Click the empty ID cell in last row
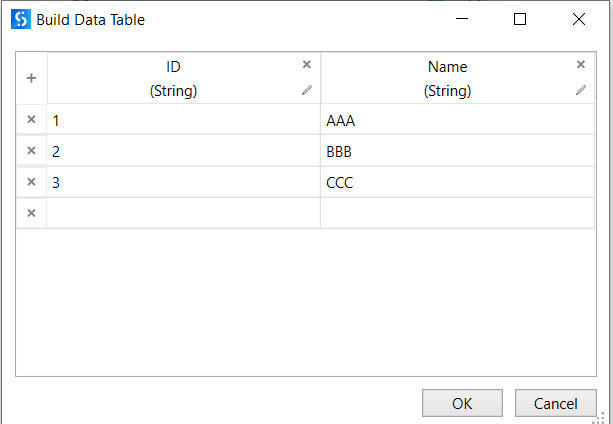This screenshot has height=424, width=613. [183, 213]
